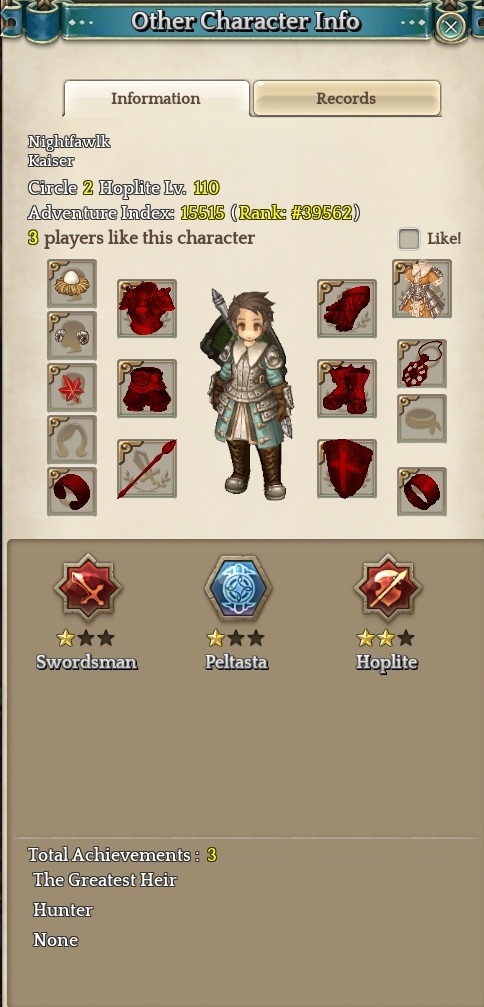The image size is (484, 1007).
Task: Click The Greatest Heir achievement entry
Action: (x=105, y=879)
